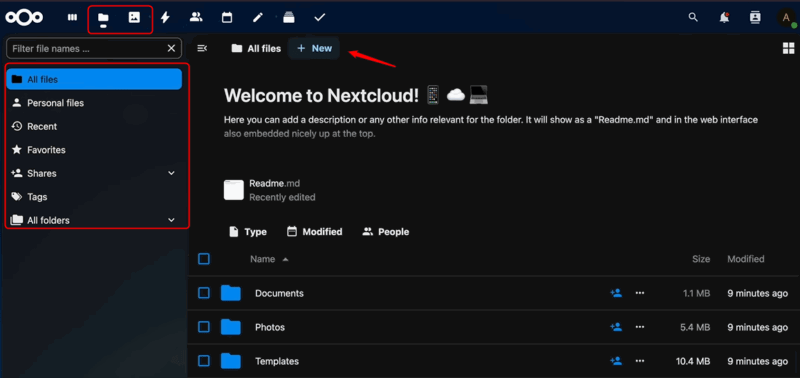This screenshot has height=378, width=800.
Task: Clear the file name filter
Action: 171,48
